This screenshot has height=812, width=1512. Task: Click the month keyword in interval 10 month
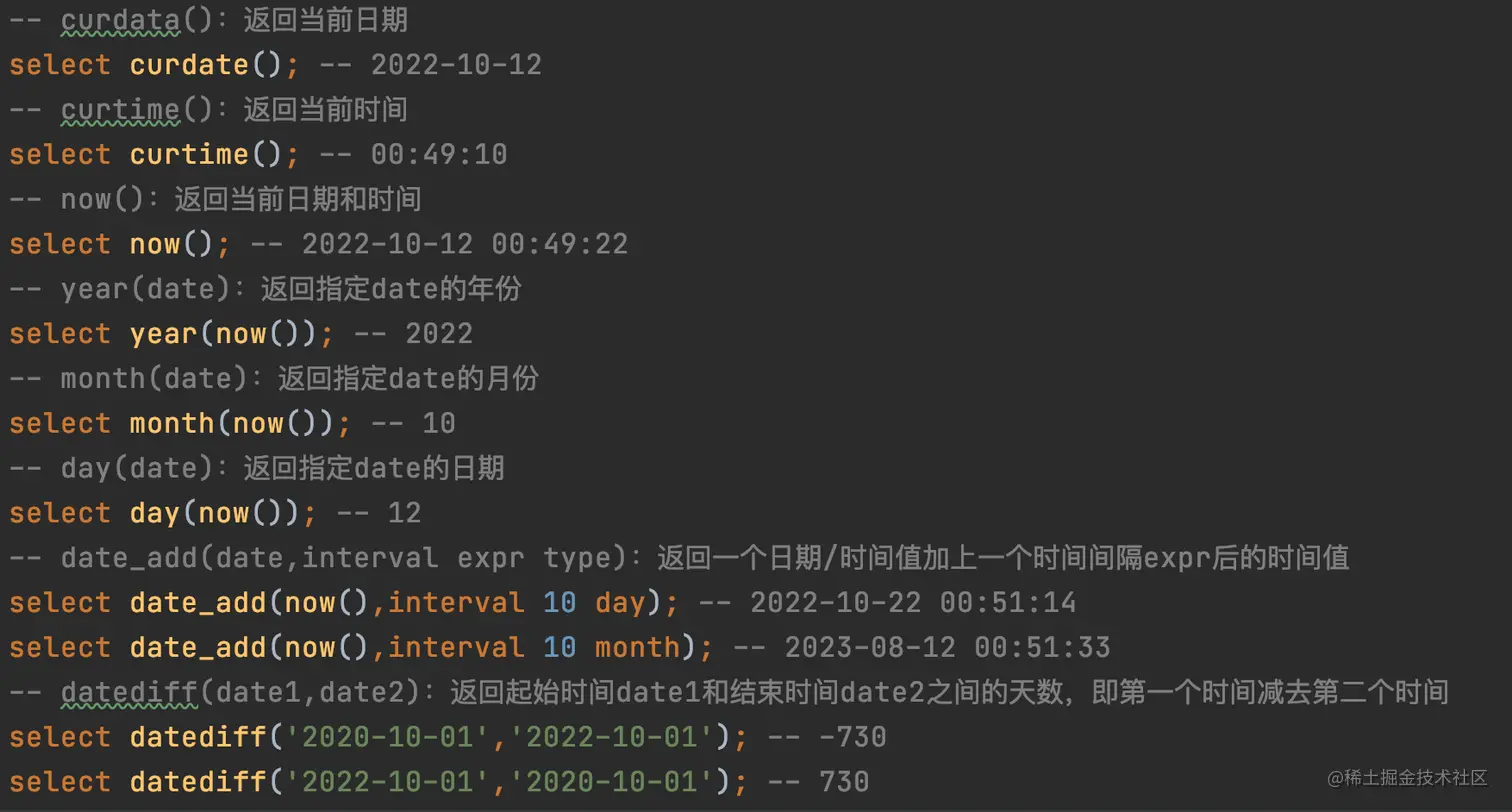[637, 647]
